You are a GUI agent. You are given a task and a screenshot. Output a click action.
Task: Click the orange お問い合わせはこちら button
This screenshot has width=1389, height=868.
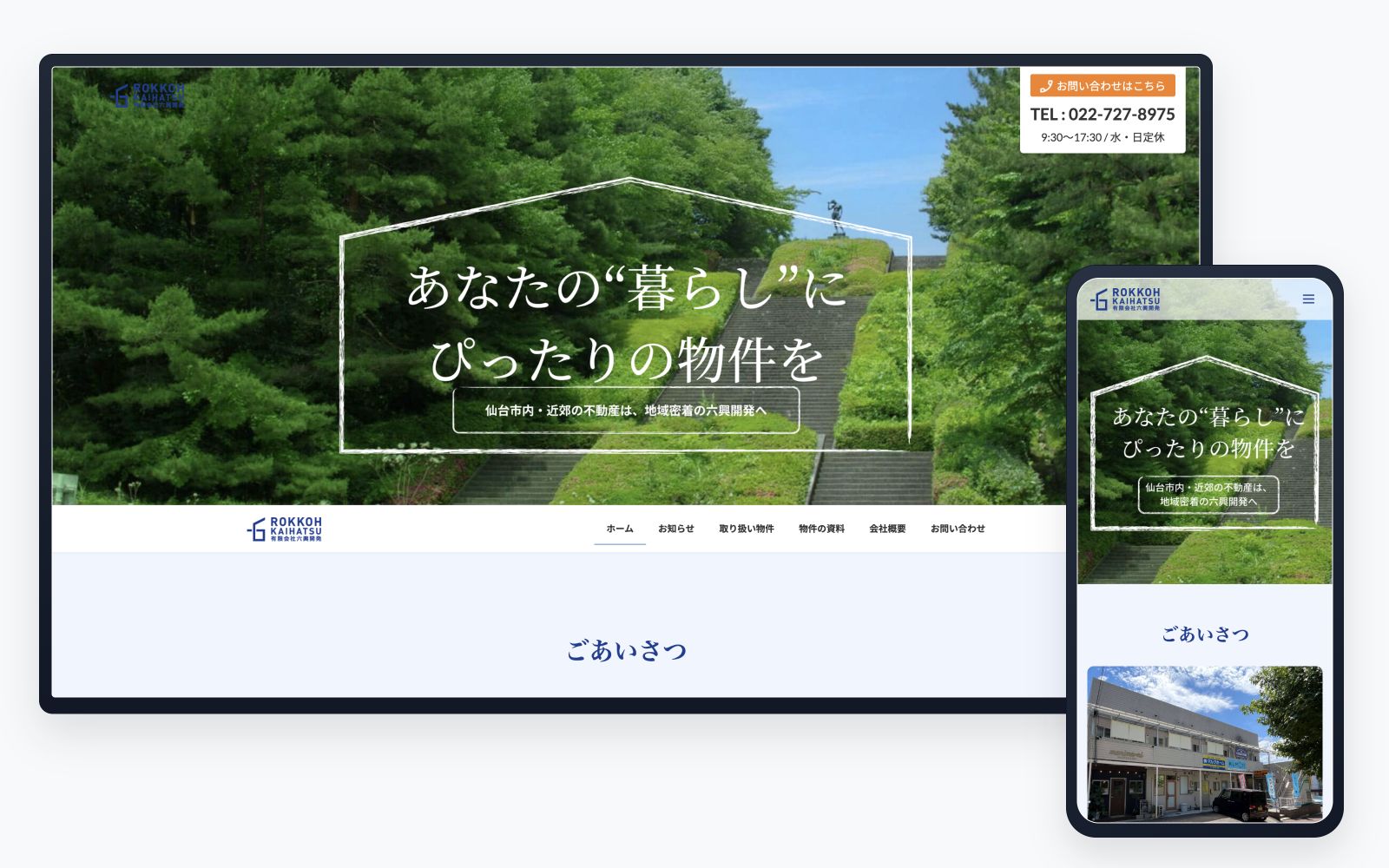(x=1103, y=86)
